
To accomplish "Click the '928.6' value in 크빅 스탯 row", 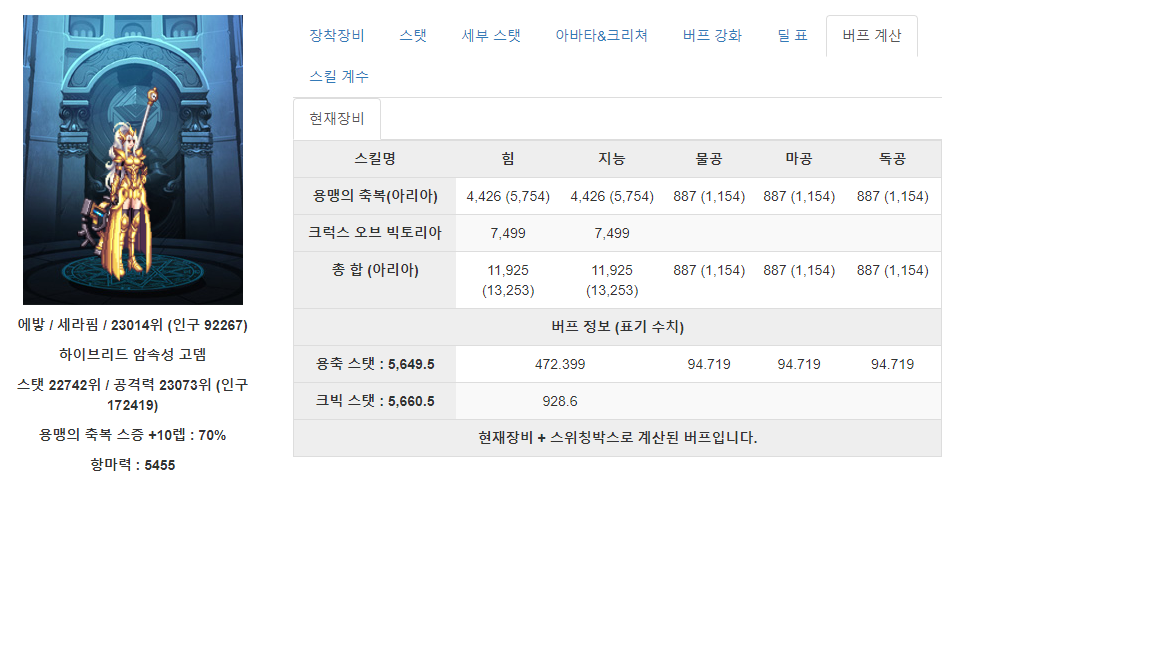I will (560, 401).
